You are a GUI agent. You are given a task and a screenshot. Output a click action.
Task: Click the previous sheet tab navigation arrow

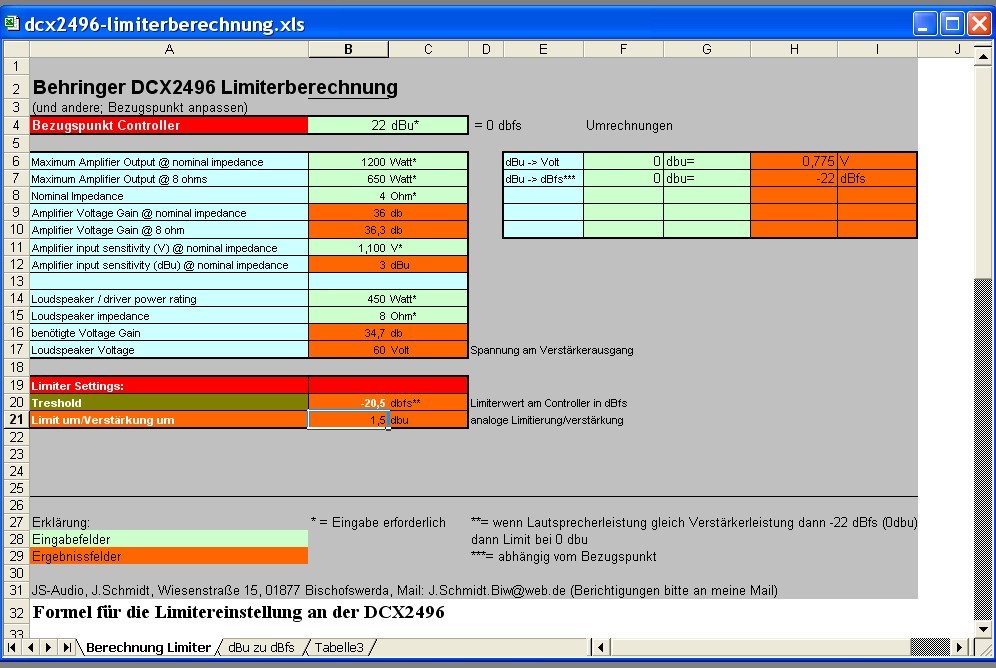[x=30, y=648]
